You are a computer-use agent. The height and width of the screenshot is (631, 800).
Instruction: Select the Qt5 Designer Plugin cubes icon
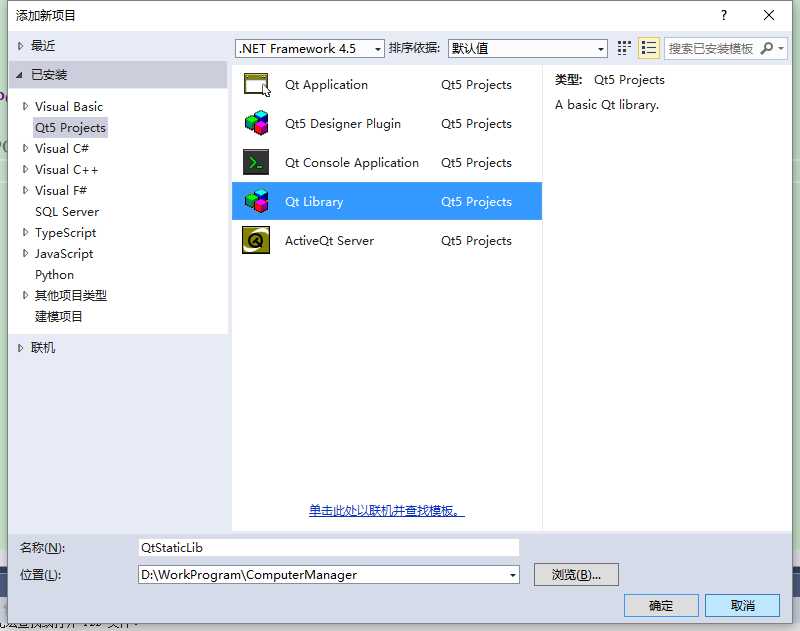click(x=256, y=123)
